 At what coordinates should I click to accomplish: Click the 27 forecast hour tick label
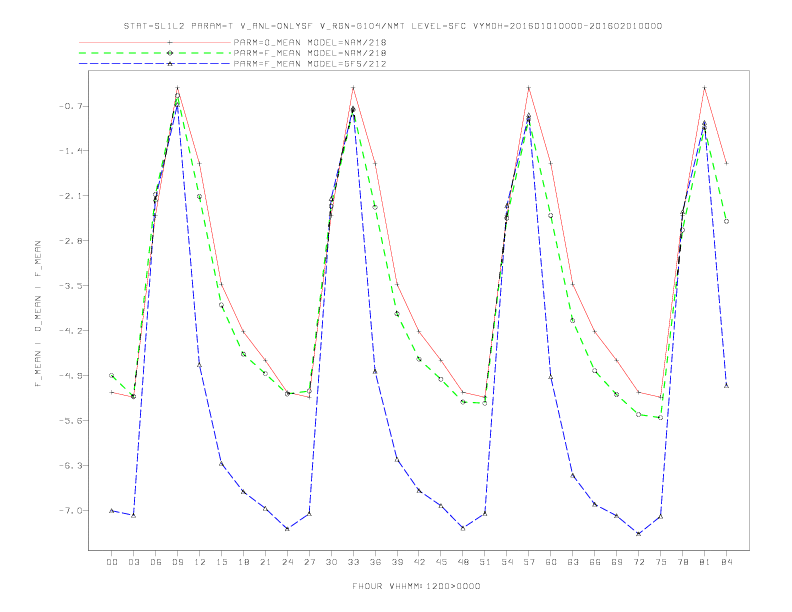pyautogui.click(x=309, y=562)
